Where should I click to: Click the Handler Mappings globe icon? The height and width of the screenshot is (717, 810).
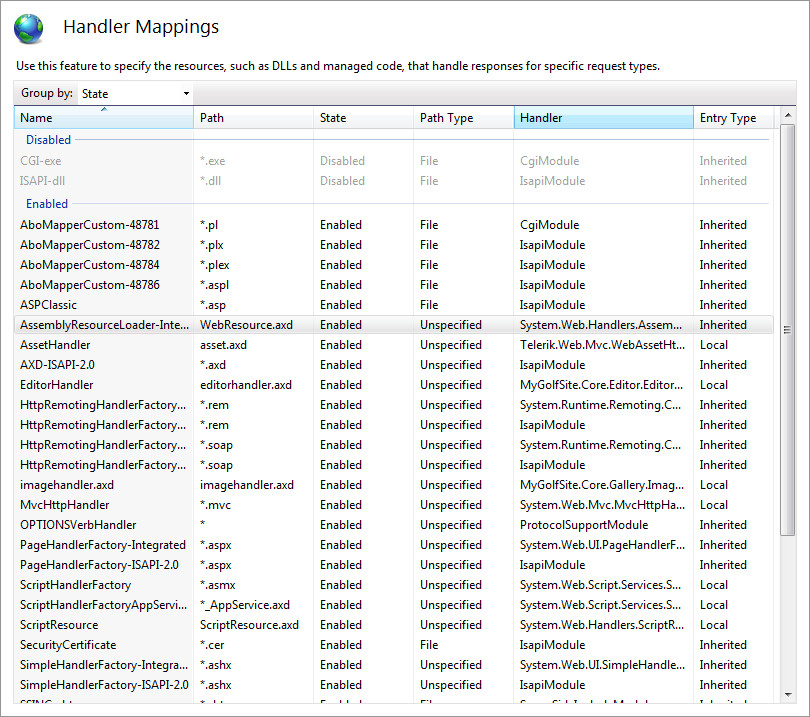[28, 29]
